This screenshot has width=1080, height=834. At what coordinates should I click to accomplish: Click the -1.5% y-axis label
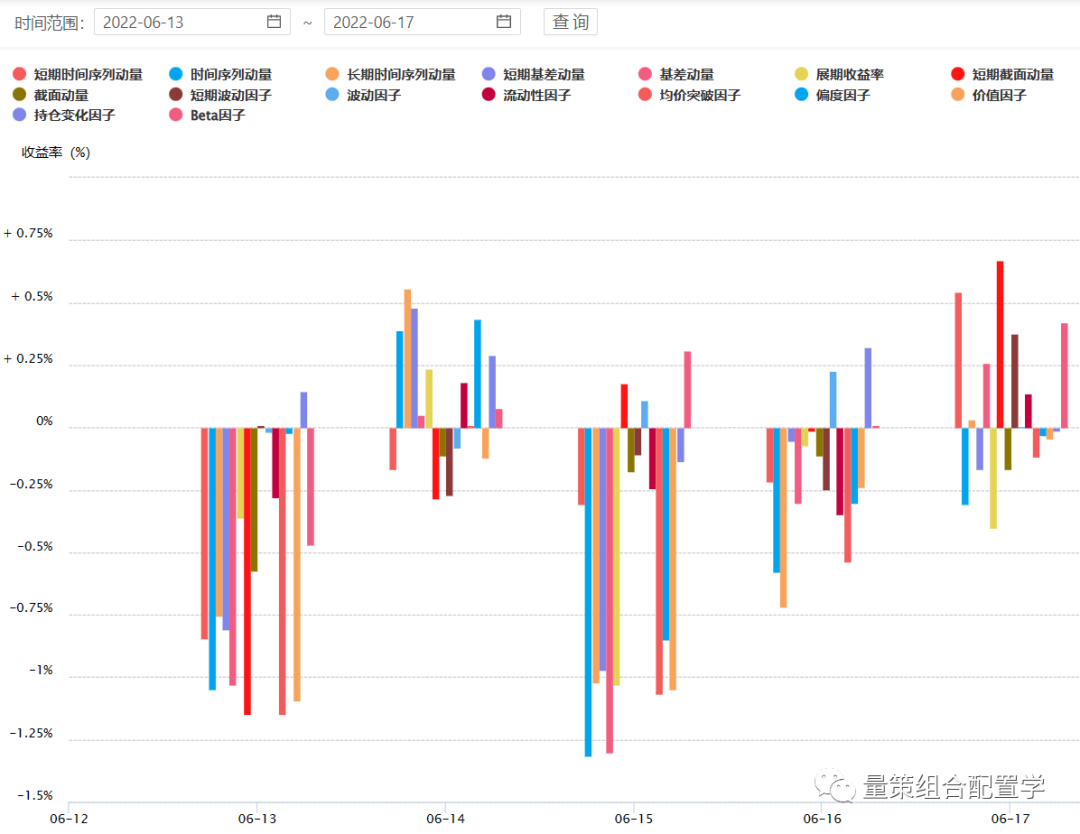point(35,795)
